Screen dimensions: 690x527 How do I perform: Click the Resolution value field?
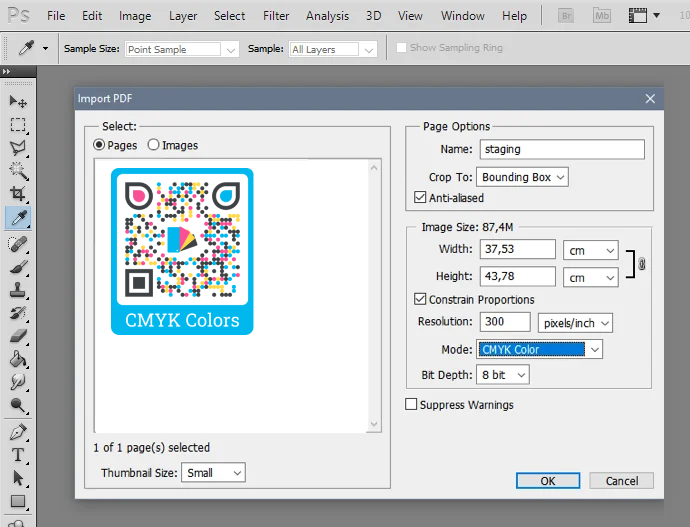[x=505, y=322]
